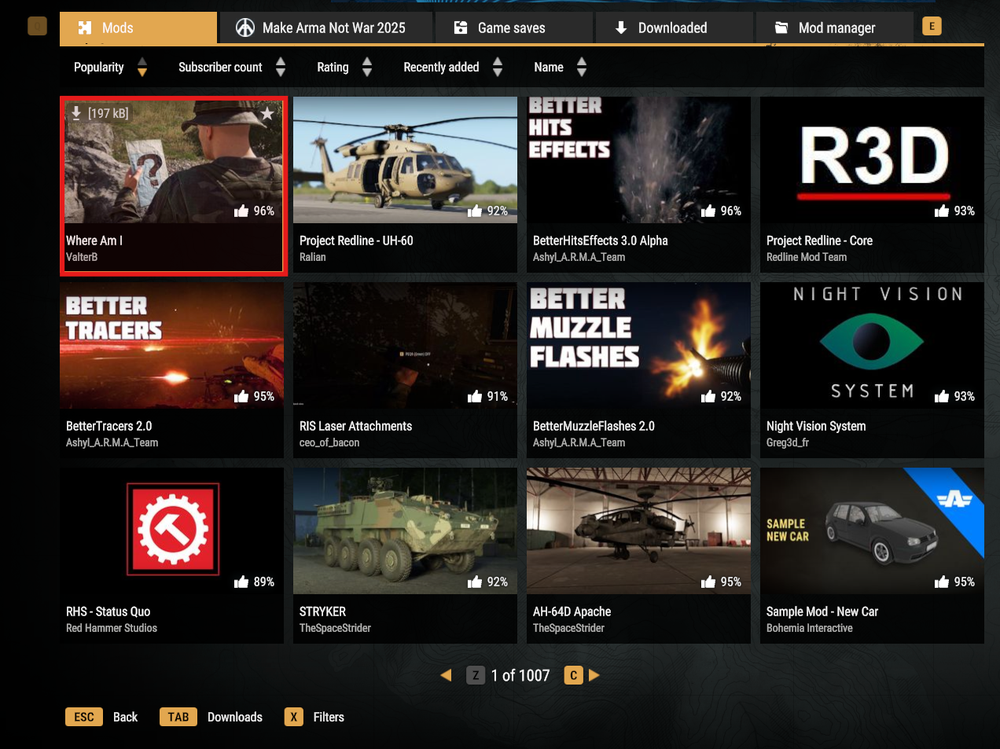Open the STRYKER vehicle thumbnail
This screenshot has height=749, width=1000.
[x=405, y=531]
